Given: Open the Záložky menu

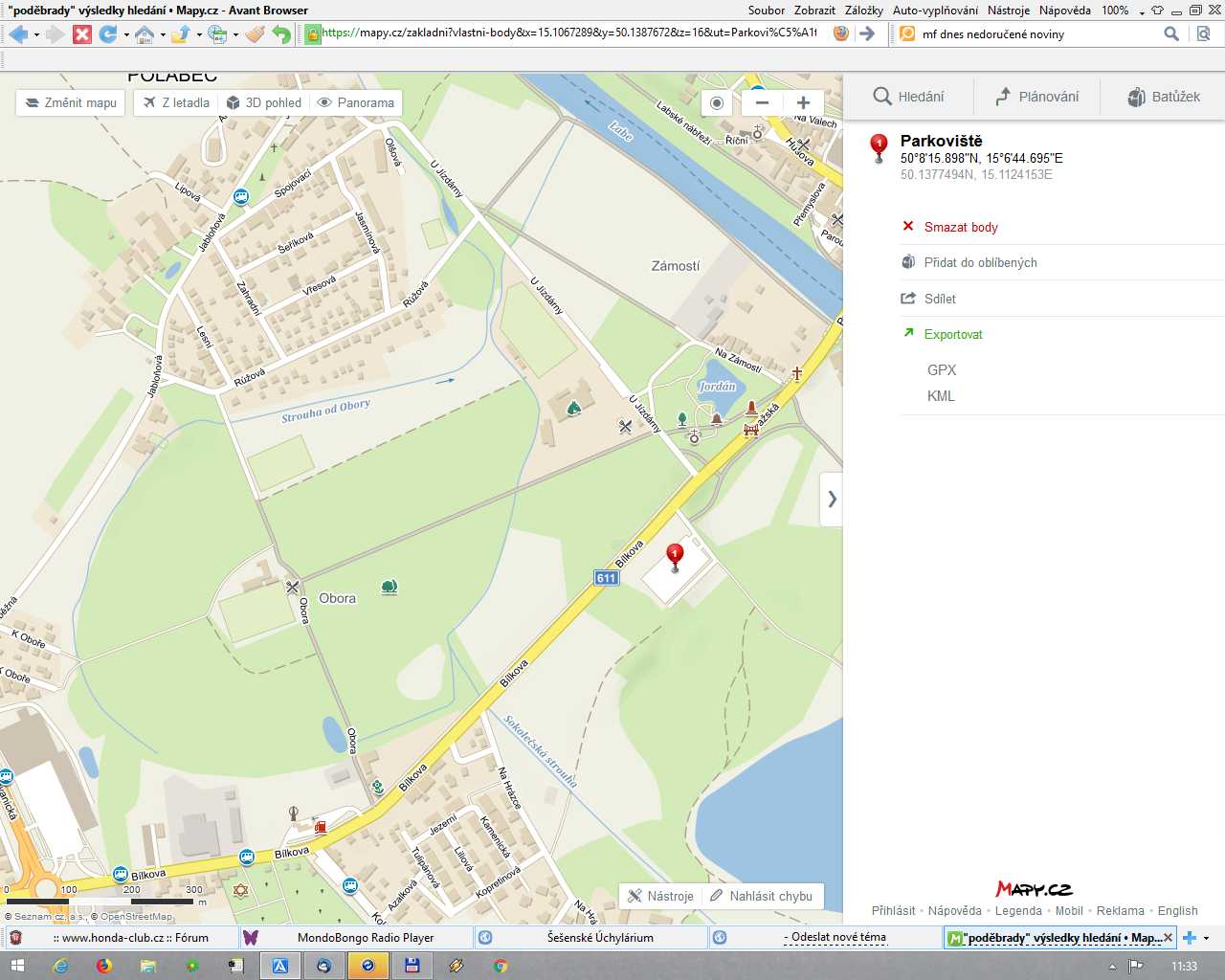Looking at the screenshot, I should coord(863,10).
